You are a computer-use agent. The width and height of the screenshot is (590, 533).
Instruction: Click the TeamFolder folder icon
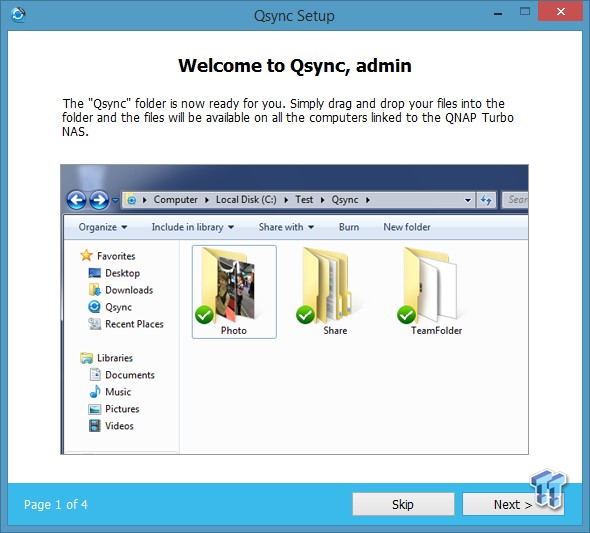(x=430, y=286)
